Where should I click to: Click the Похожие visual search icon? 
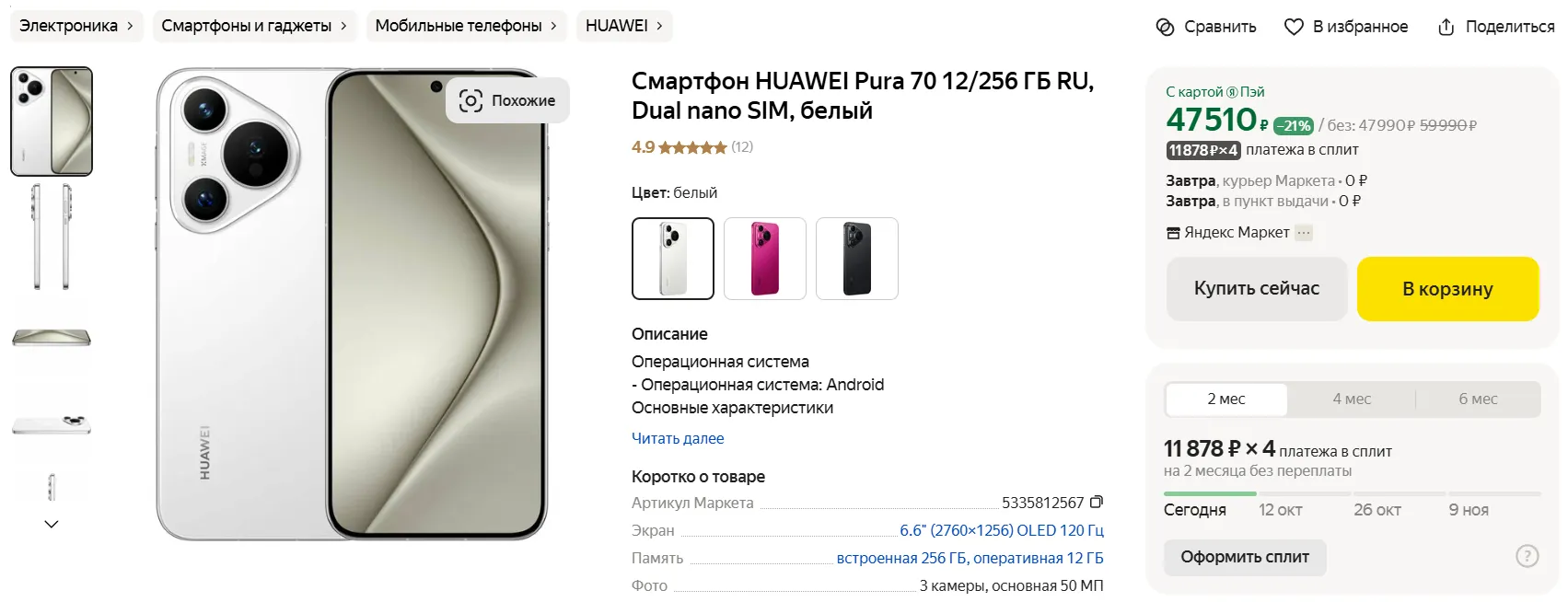tap(470, 100)
